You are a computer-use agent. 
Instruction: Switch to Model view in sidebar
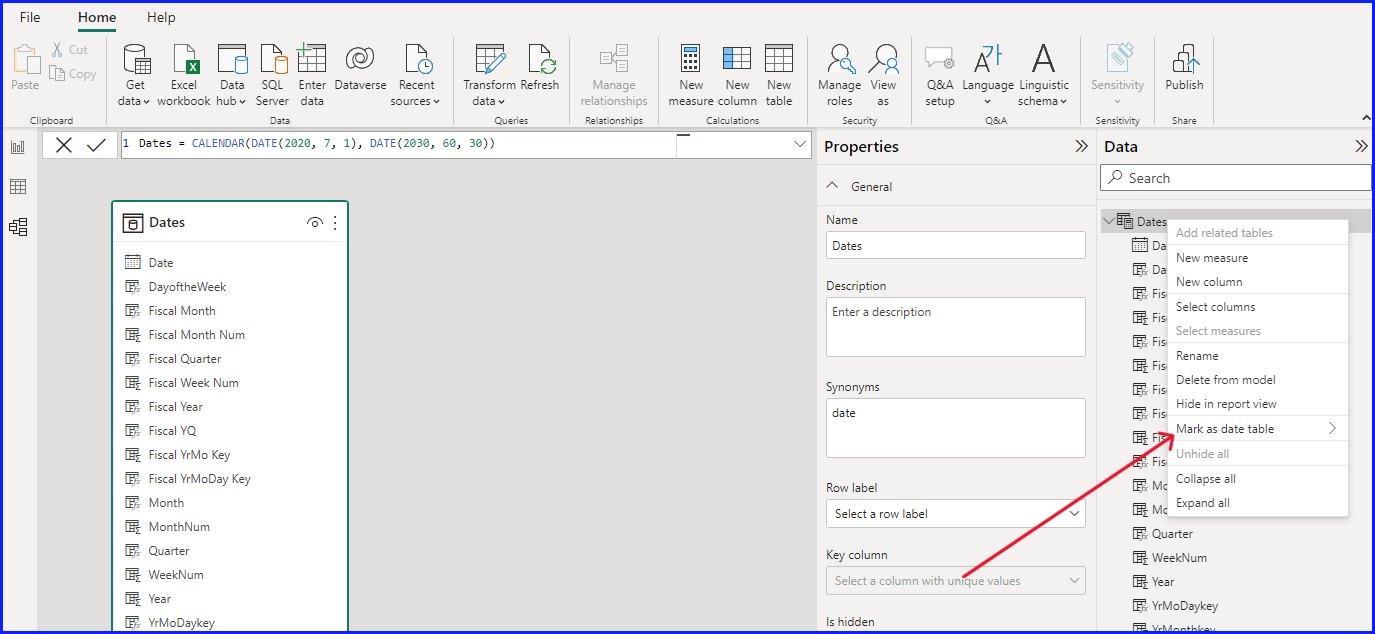point(18,227)
